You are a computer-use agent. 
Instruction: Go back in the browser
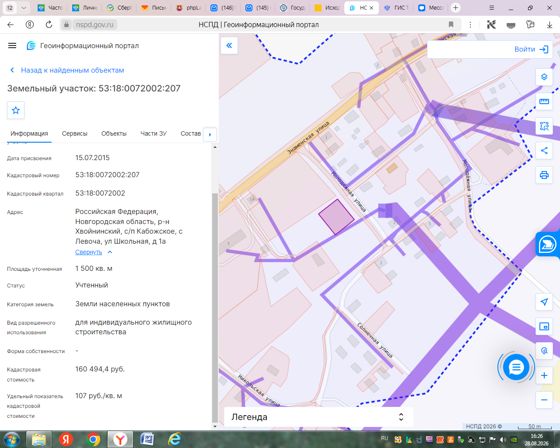coord(10,25)
